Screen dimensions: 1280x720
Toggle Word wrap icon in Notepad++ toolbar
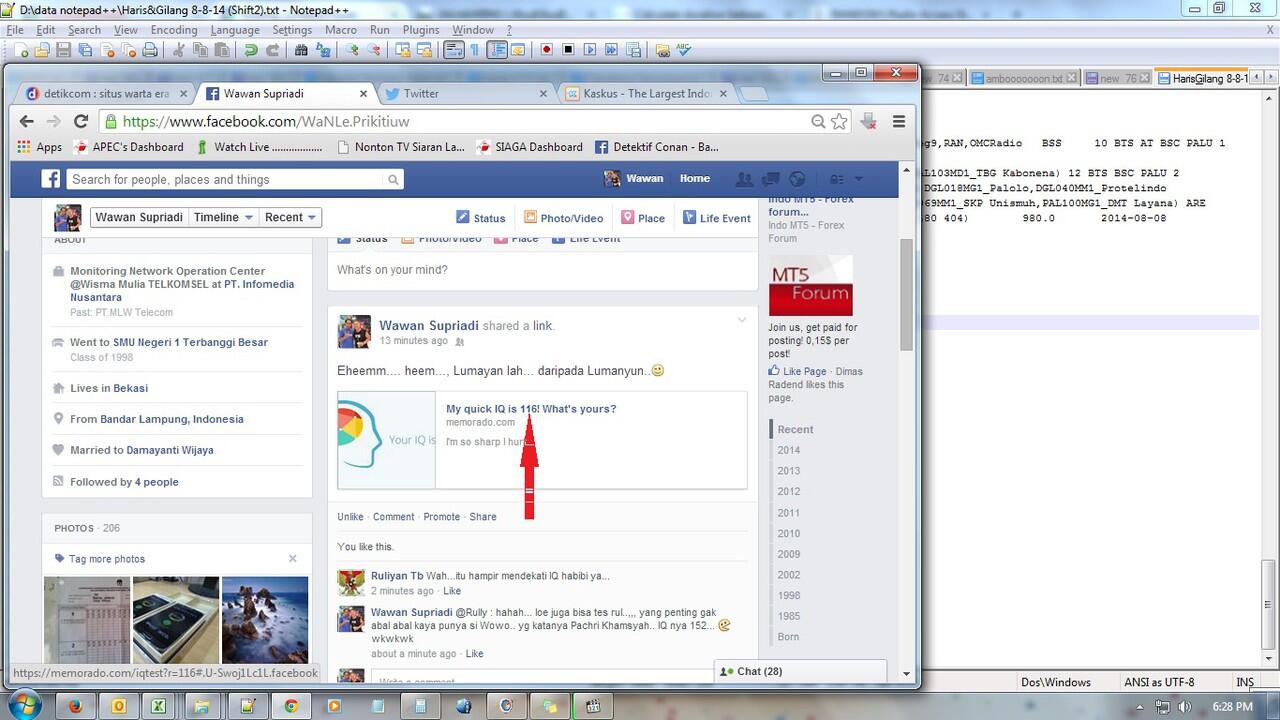(x=453, y=49)
